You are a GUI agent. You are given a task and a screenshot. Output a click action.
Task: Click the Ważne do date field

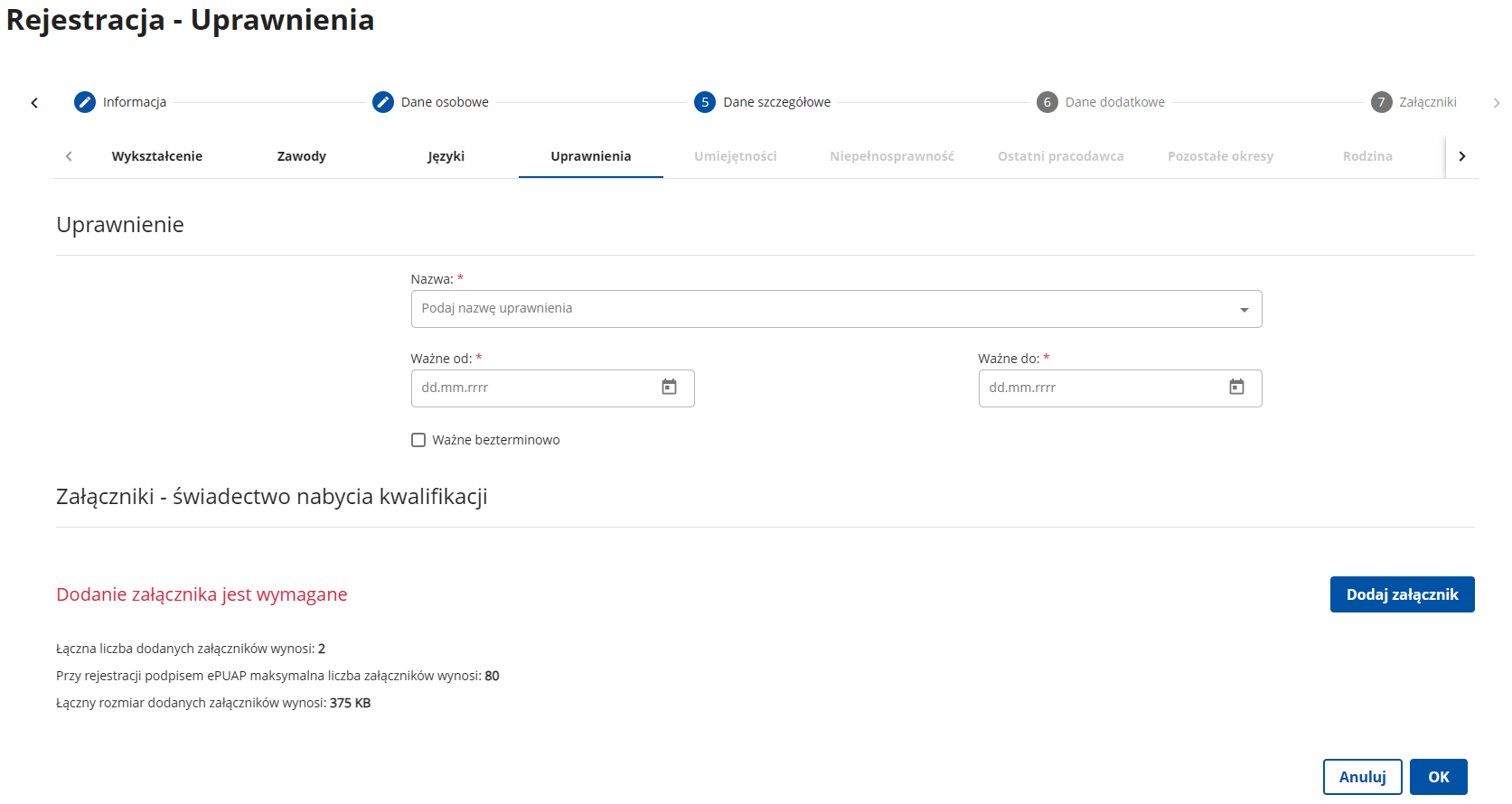(x=1120, y=388)
